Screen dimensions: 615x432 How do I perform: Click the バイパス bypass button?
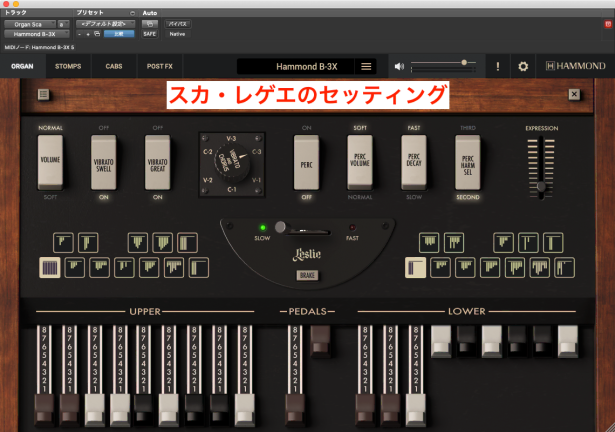tap(177, 24)
